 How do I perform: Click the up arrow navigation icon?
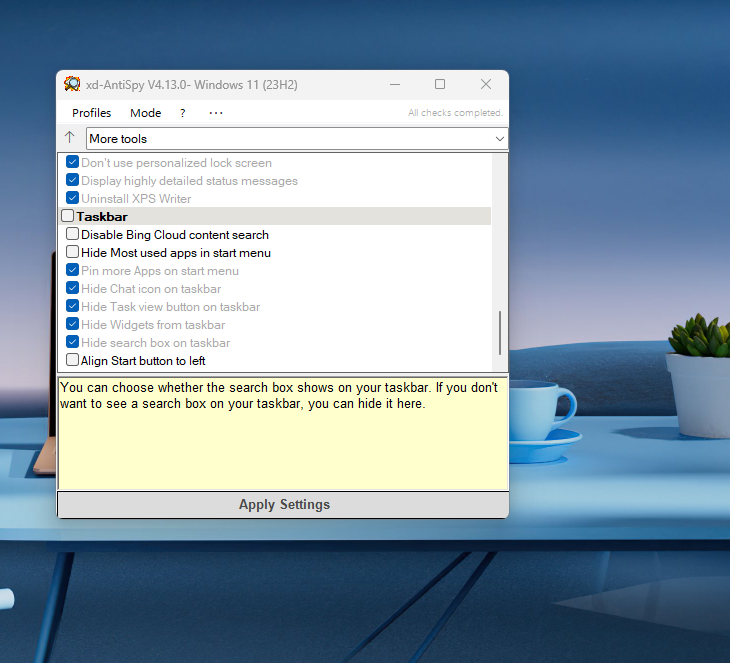click(69, 138)
